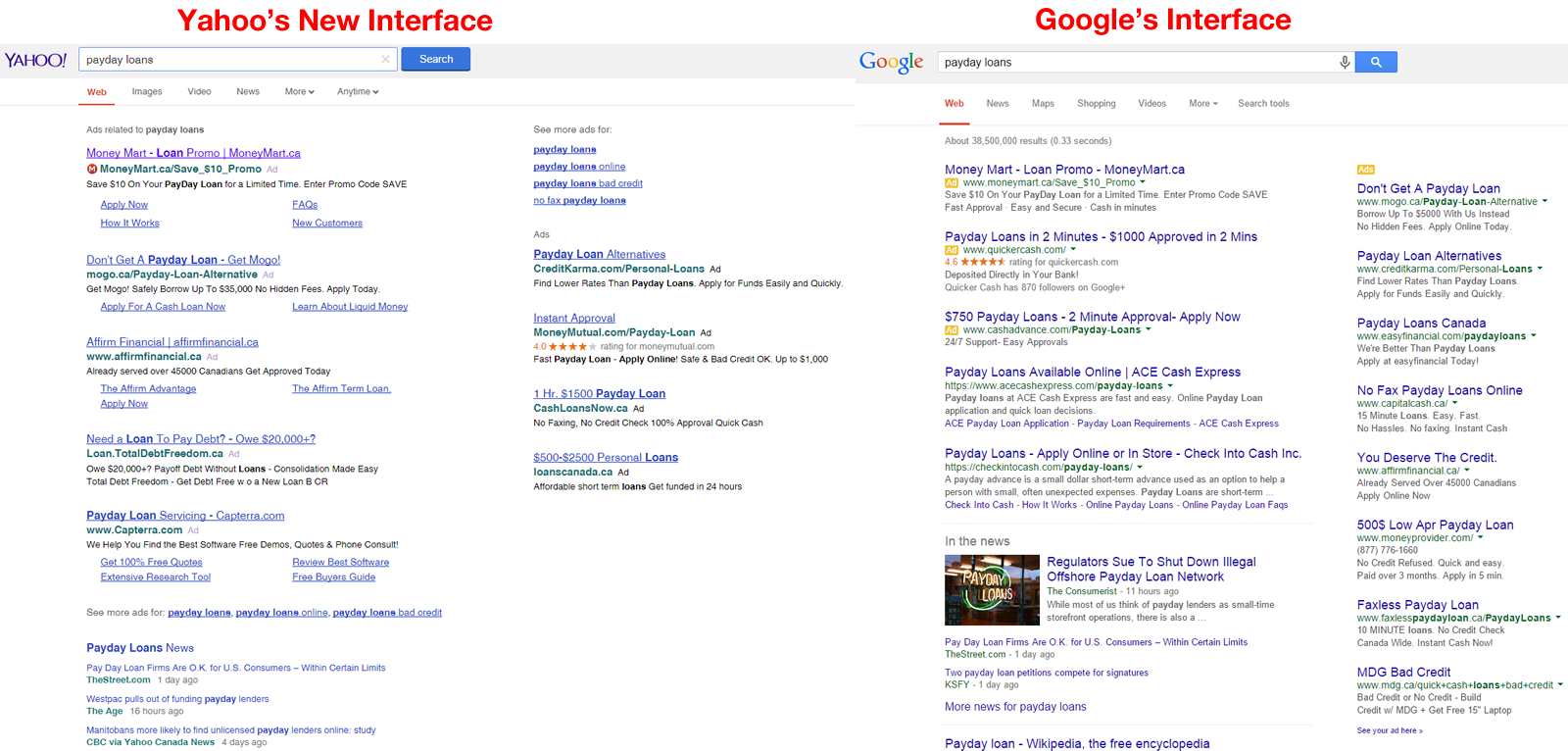Click the blue Yahoo Search button
This screenshot has width=1568, height=751.
(x=436, y=60)
